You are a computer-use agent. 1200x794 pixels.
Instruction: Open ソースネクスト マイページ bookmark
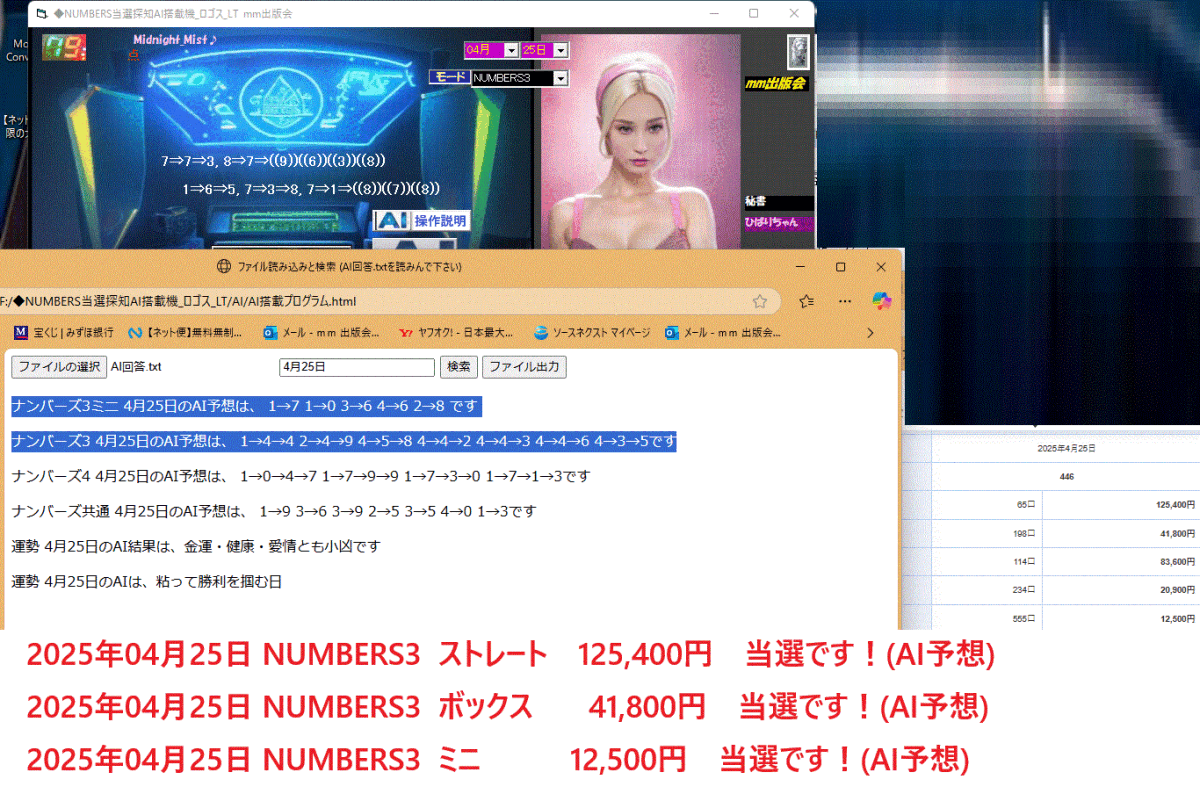tap(592, 332)
